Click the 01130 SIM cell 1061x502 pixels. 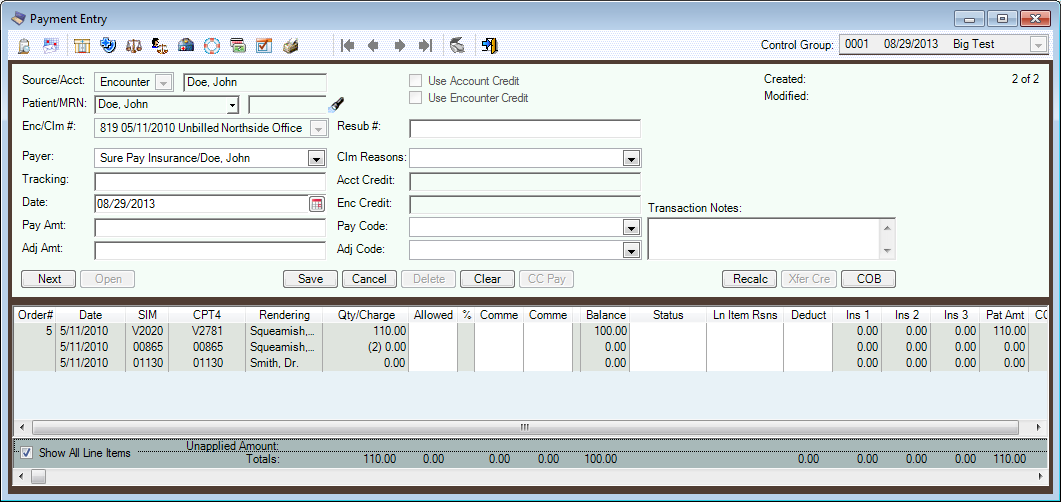(148, 363)
